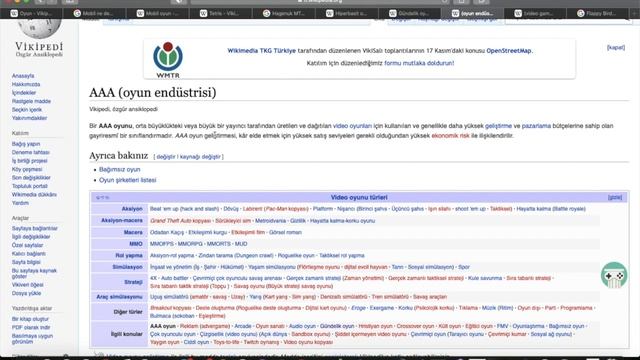Open "pazarlama" link in intro
This screenshot has height=360, width=640.
(x=536, y=126)
